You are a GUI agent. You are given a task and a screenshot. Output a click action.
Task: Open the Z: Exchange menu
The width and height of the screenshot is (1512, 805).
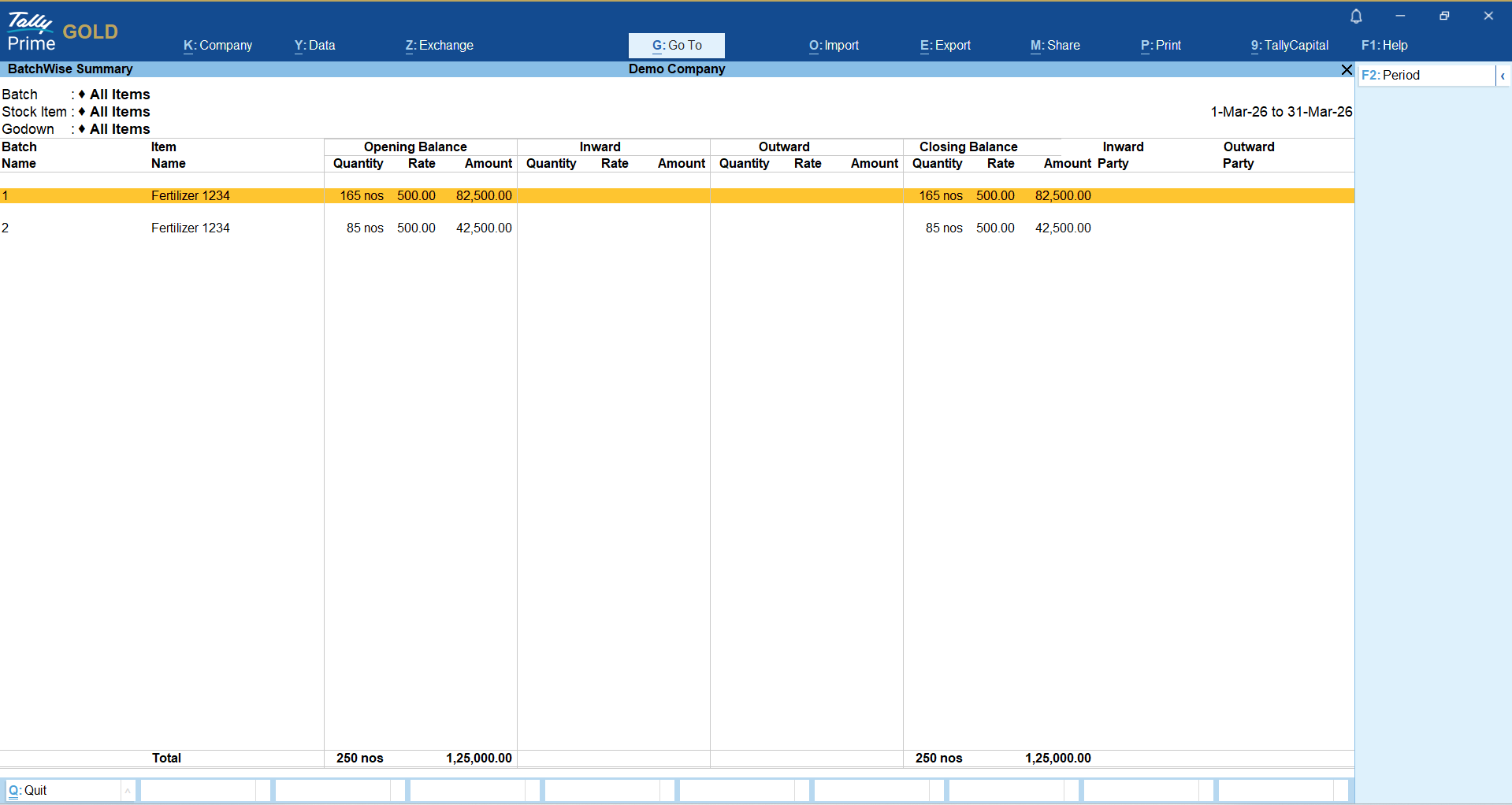439,46
